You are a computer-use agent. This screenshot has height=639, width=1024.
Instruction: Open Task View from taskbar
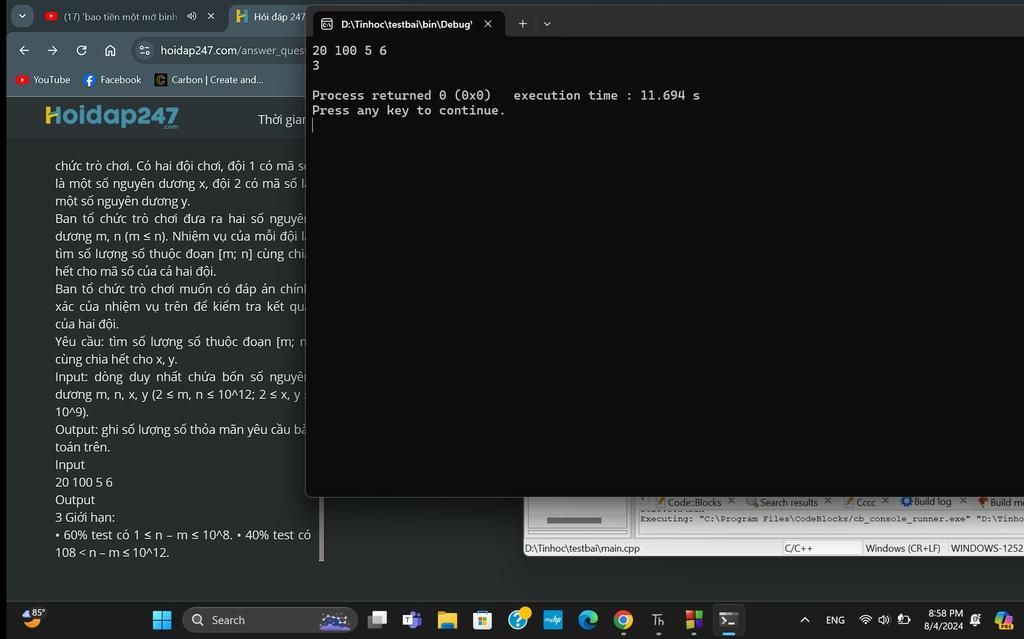pos(377,620)
